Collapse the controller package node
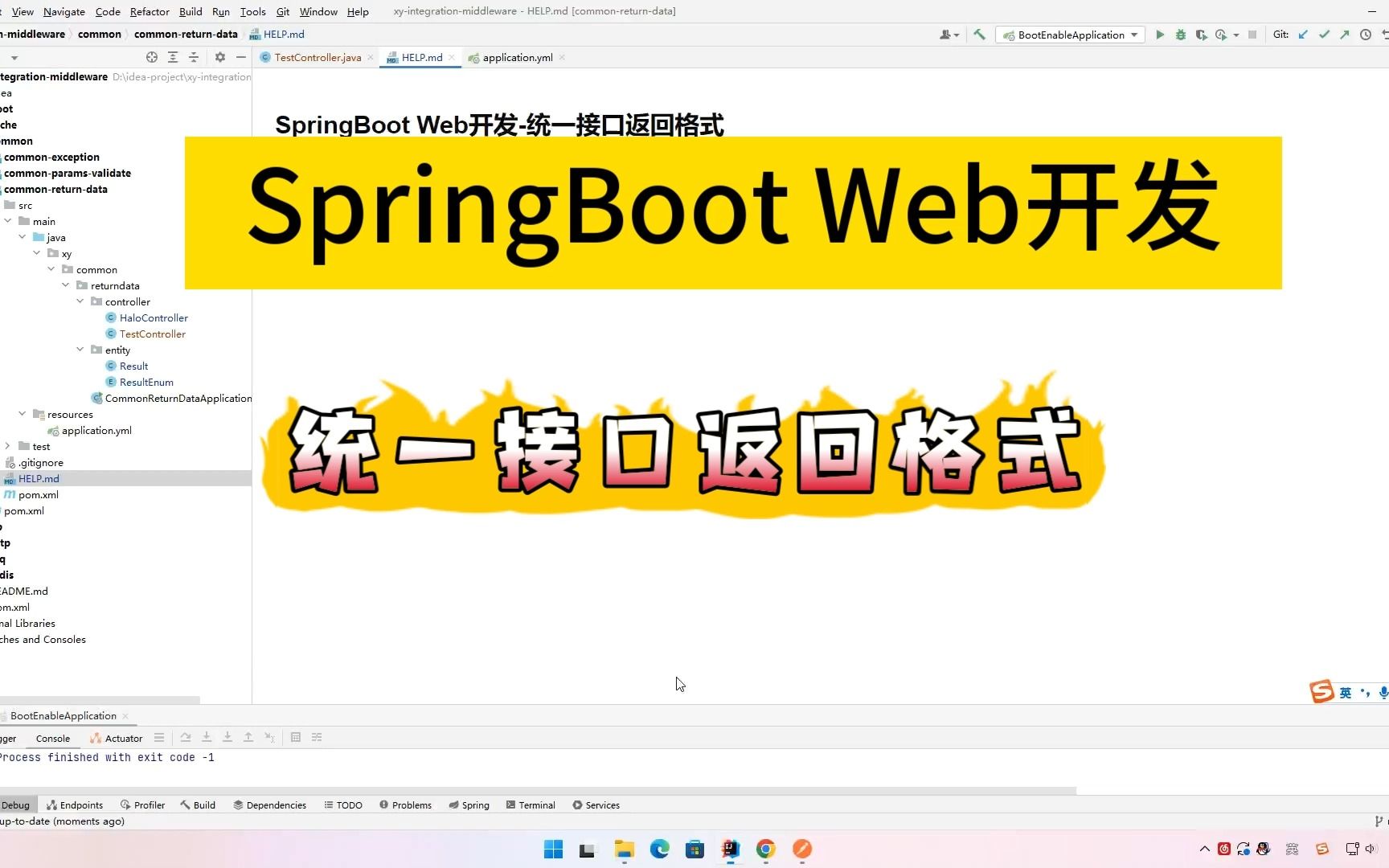 (x=80, y=301)
